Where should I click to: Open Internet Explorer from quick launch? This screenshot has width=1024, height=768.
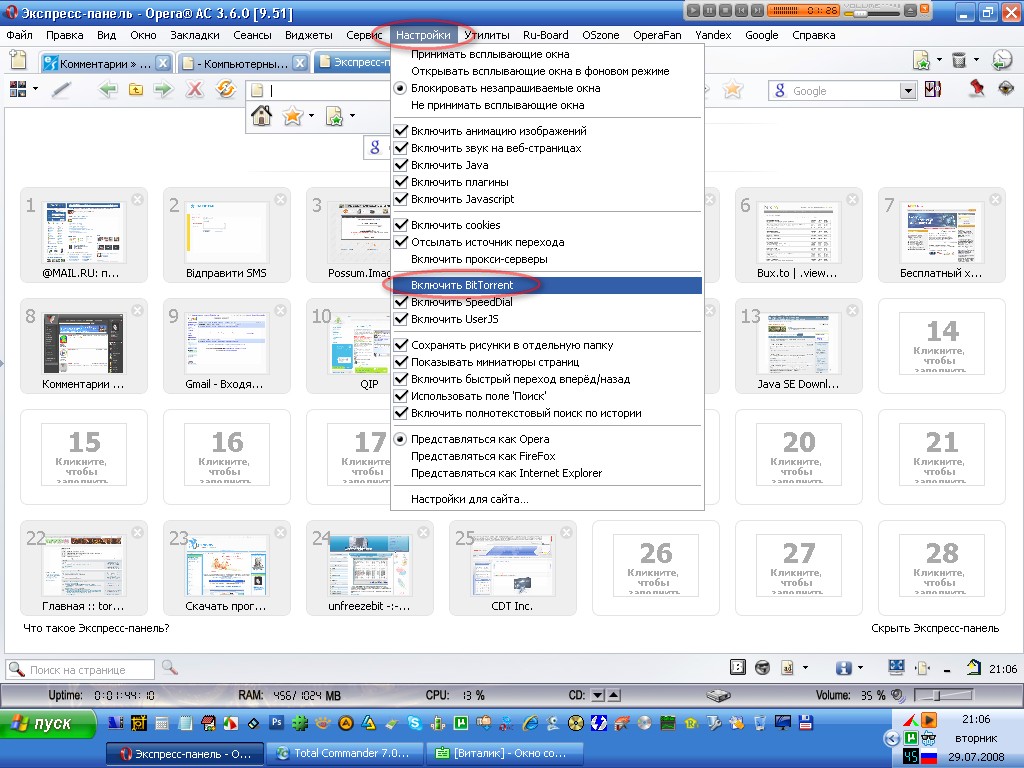[530, 722]
